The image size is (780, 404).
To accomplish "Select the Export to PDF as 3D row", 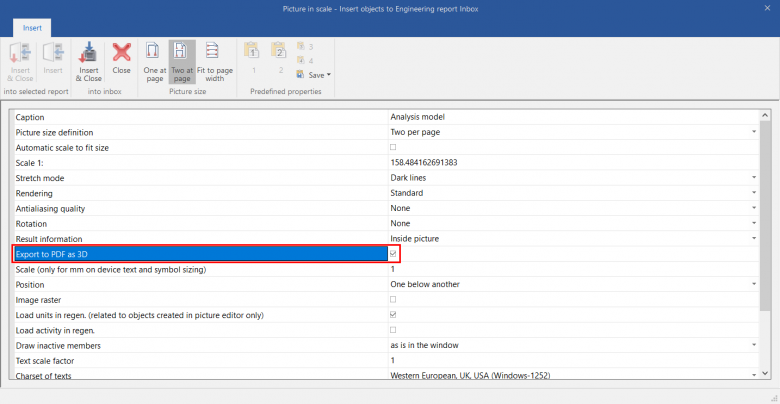I will pos(201,254).
